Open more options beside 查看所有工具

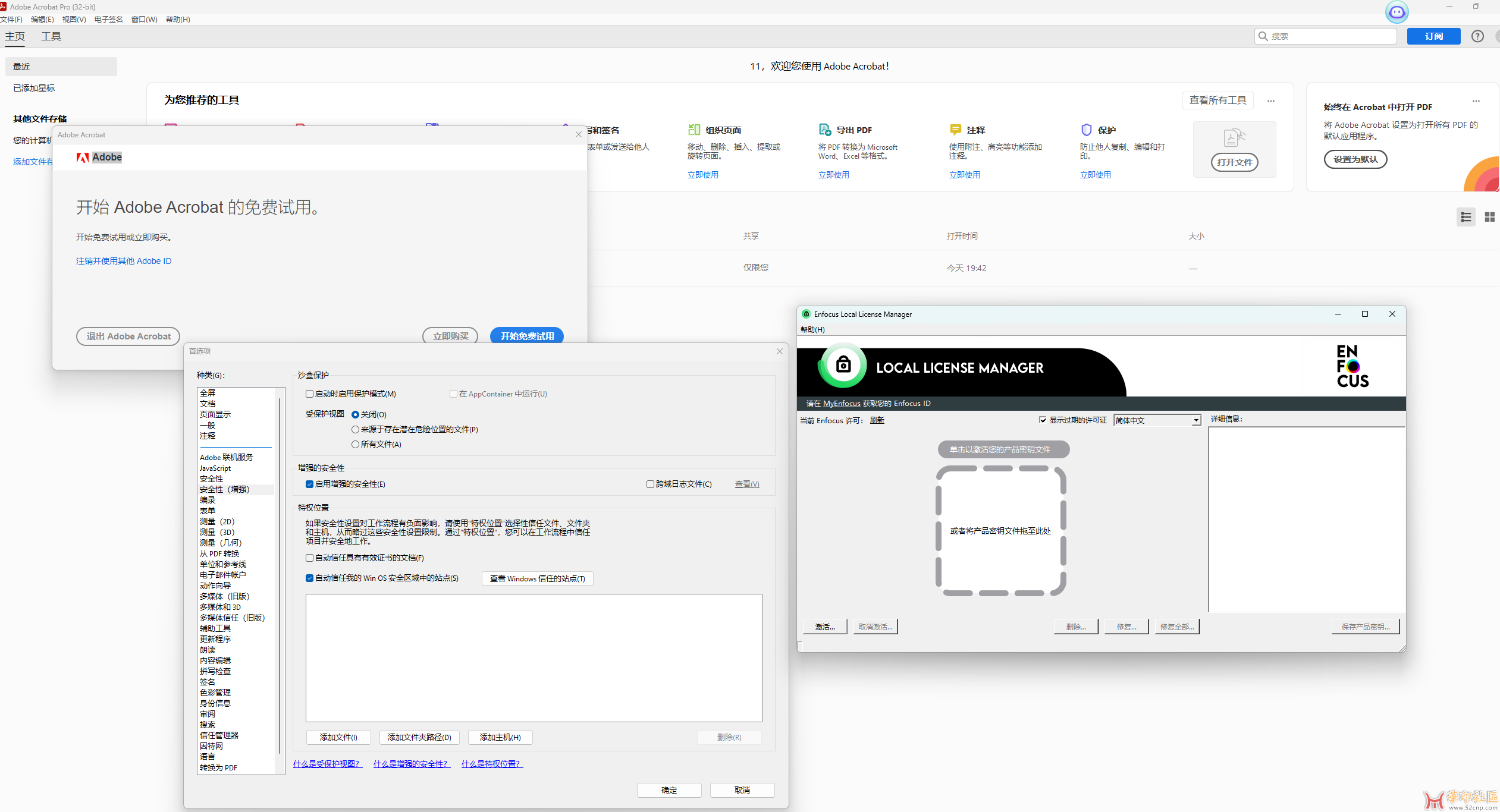pos(1271,100)
